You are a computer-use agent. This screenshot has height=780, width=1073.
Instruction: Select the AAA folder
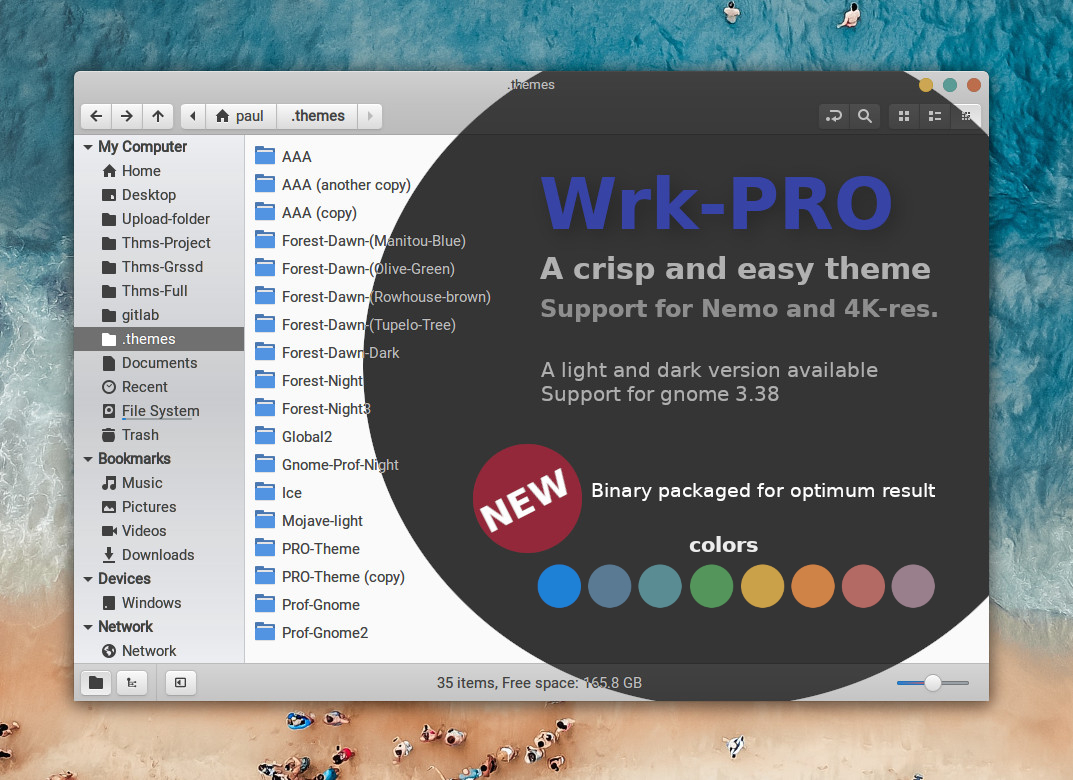(x=283, y=157)
